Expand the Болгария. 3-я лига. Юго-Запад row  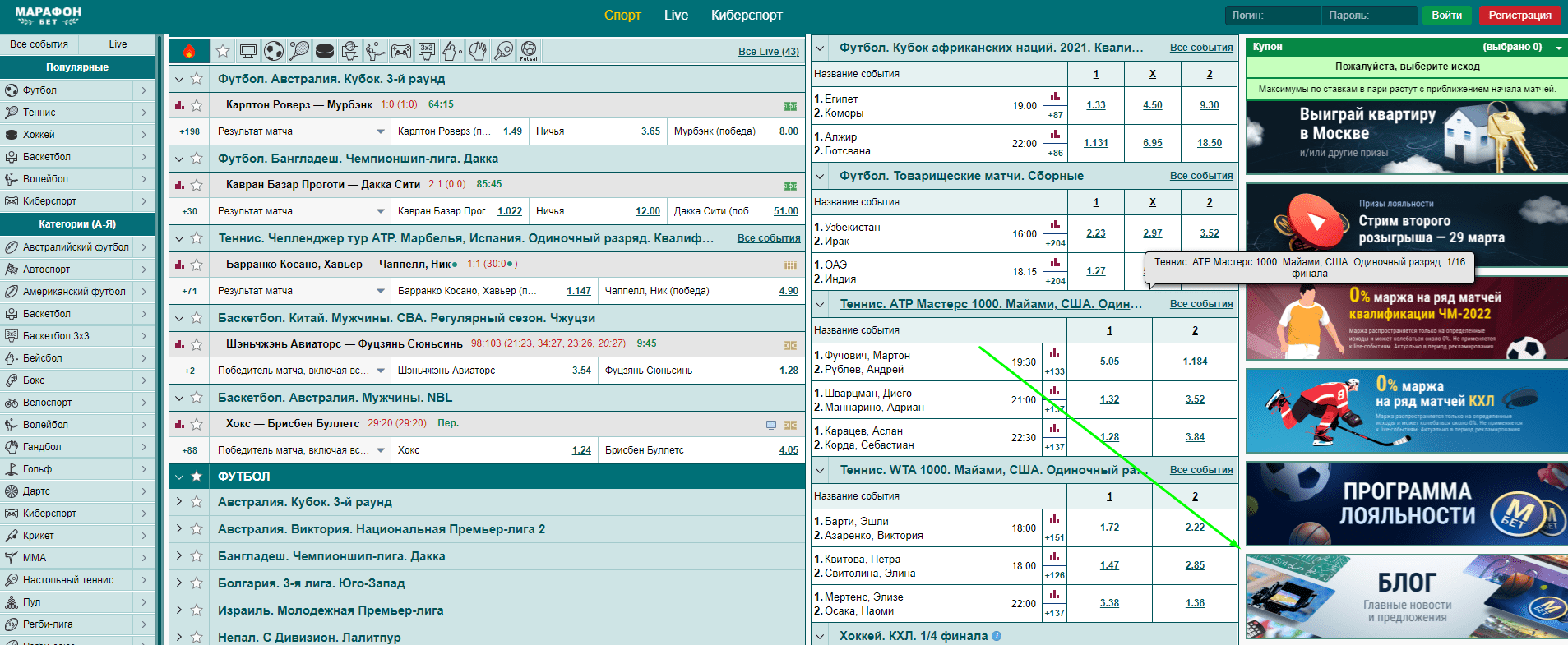[x=179, y=583]
